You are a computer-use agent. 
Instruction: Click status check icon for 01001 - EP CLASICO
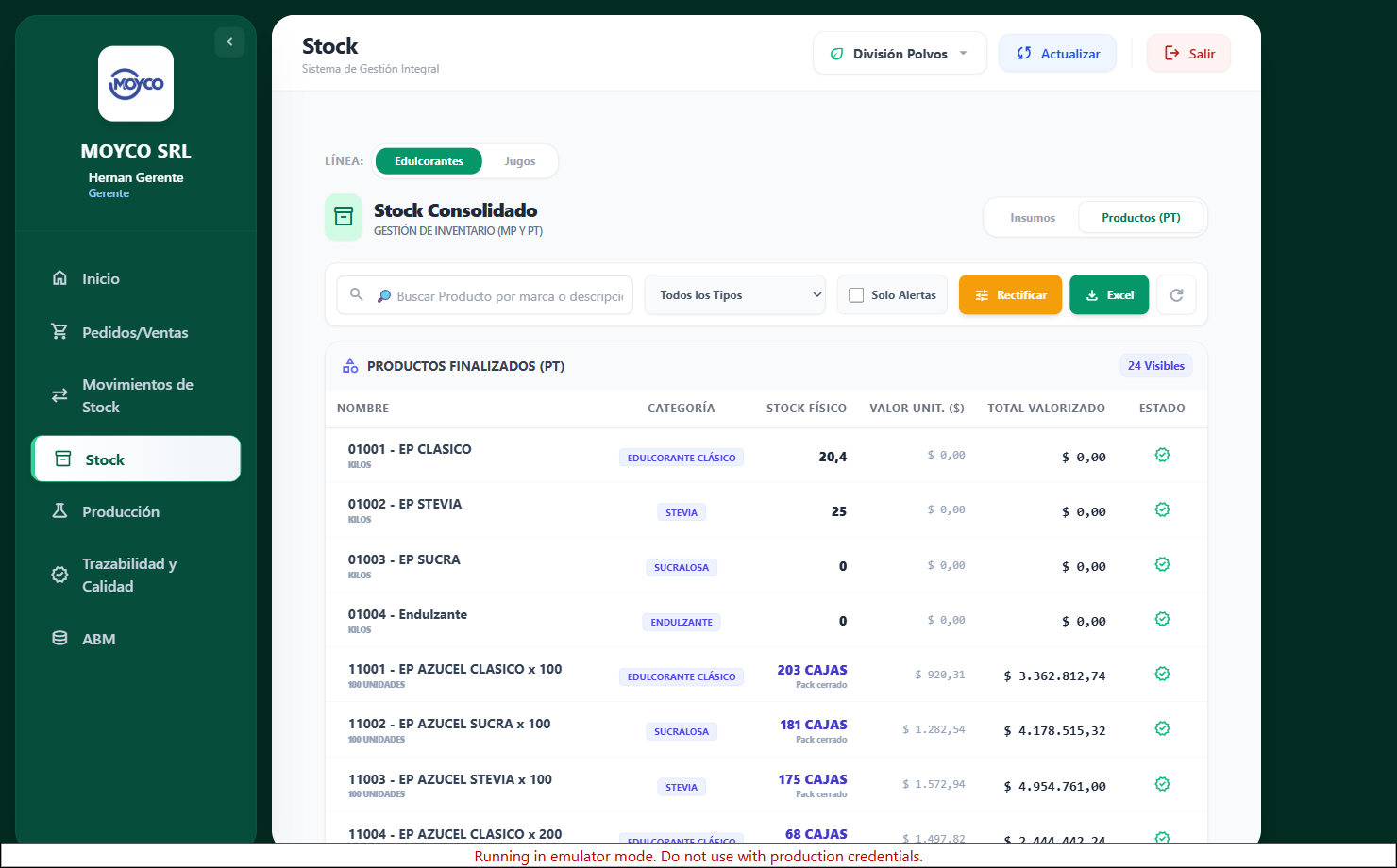click(x=1162, y=455)
